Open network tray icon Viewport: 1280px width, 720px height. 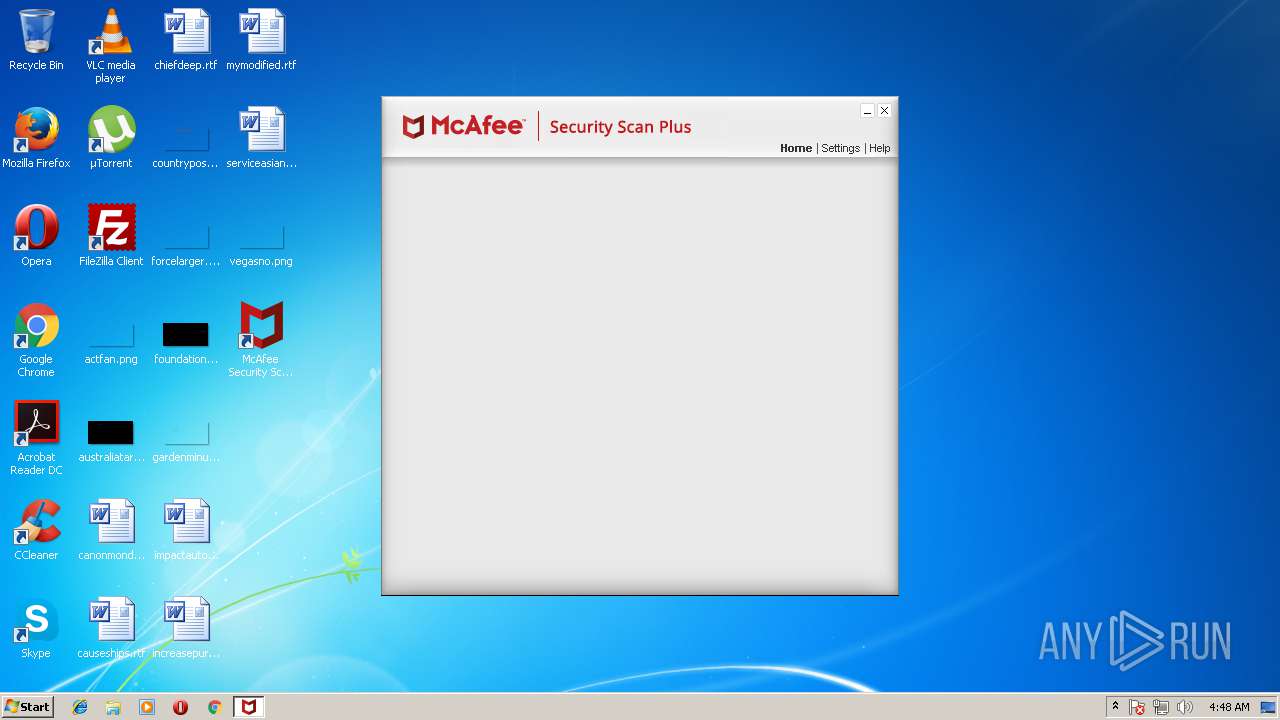(1161, 708)
